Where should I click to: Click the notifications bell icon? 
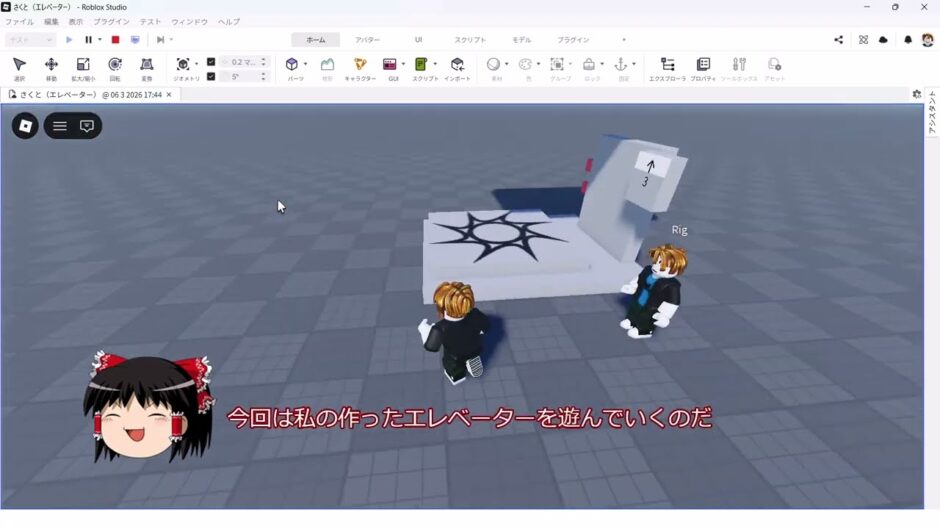coord(908,40)
